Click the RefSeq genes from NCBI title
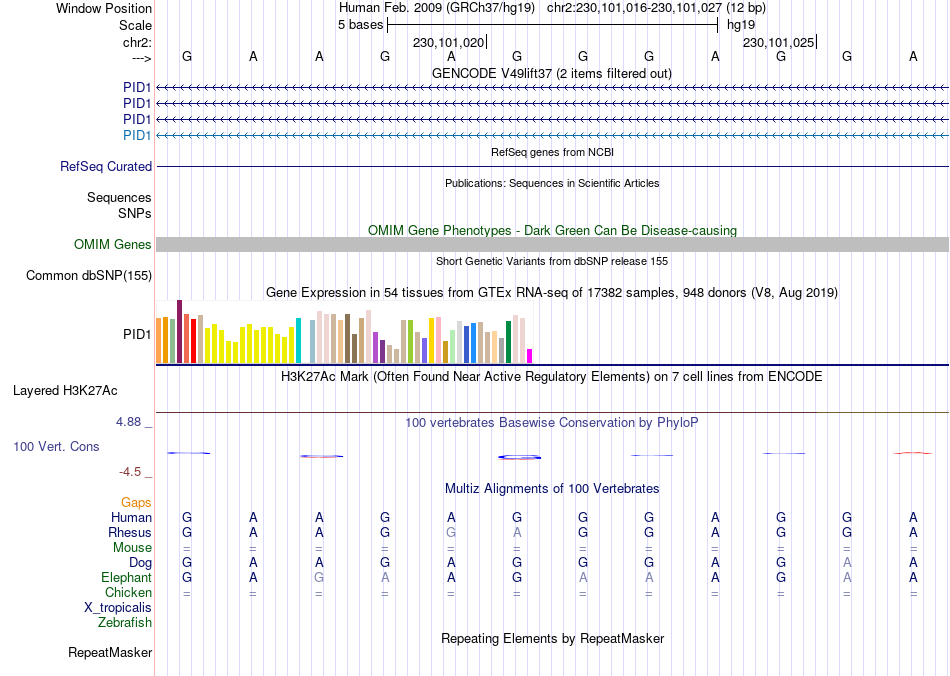This screenshot has width=950, height=676. (552, 152)
